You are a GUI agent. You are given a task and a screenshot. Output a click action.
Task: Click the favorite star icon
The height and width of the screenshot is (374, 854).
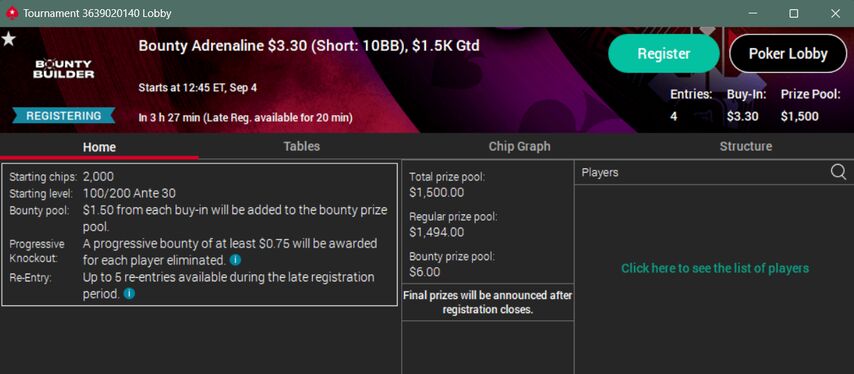8,39
